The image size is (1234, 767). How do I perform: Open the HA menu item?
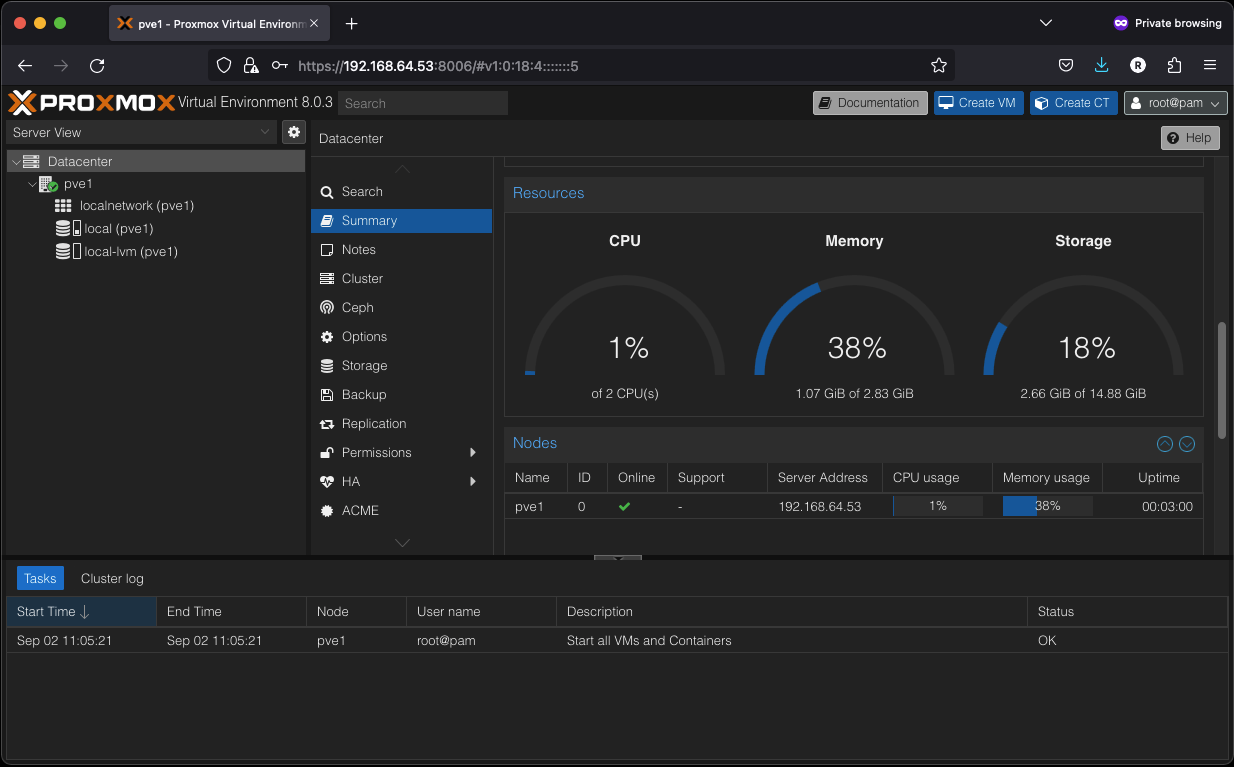pyautogui.click(x=401, y=482)
